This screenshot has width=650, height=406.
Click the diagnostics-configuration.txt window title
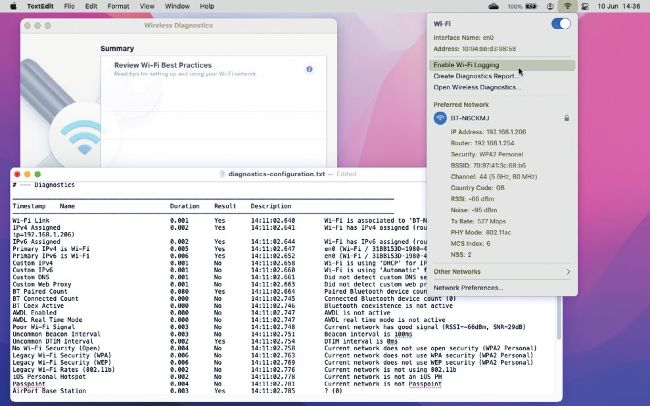pos(276,174)
